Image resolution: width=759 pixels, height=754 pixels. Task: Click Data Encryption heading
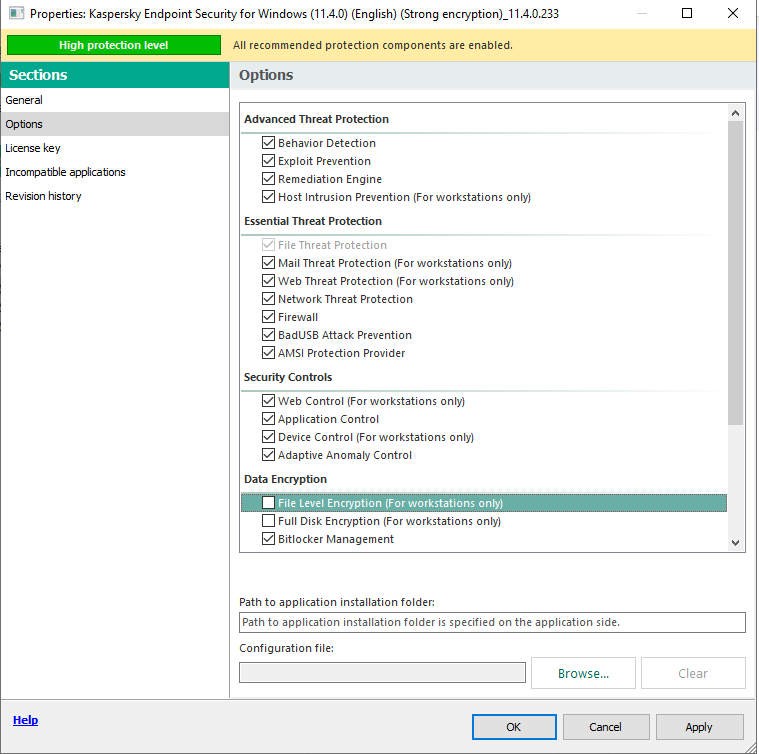coord(286,479)
